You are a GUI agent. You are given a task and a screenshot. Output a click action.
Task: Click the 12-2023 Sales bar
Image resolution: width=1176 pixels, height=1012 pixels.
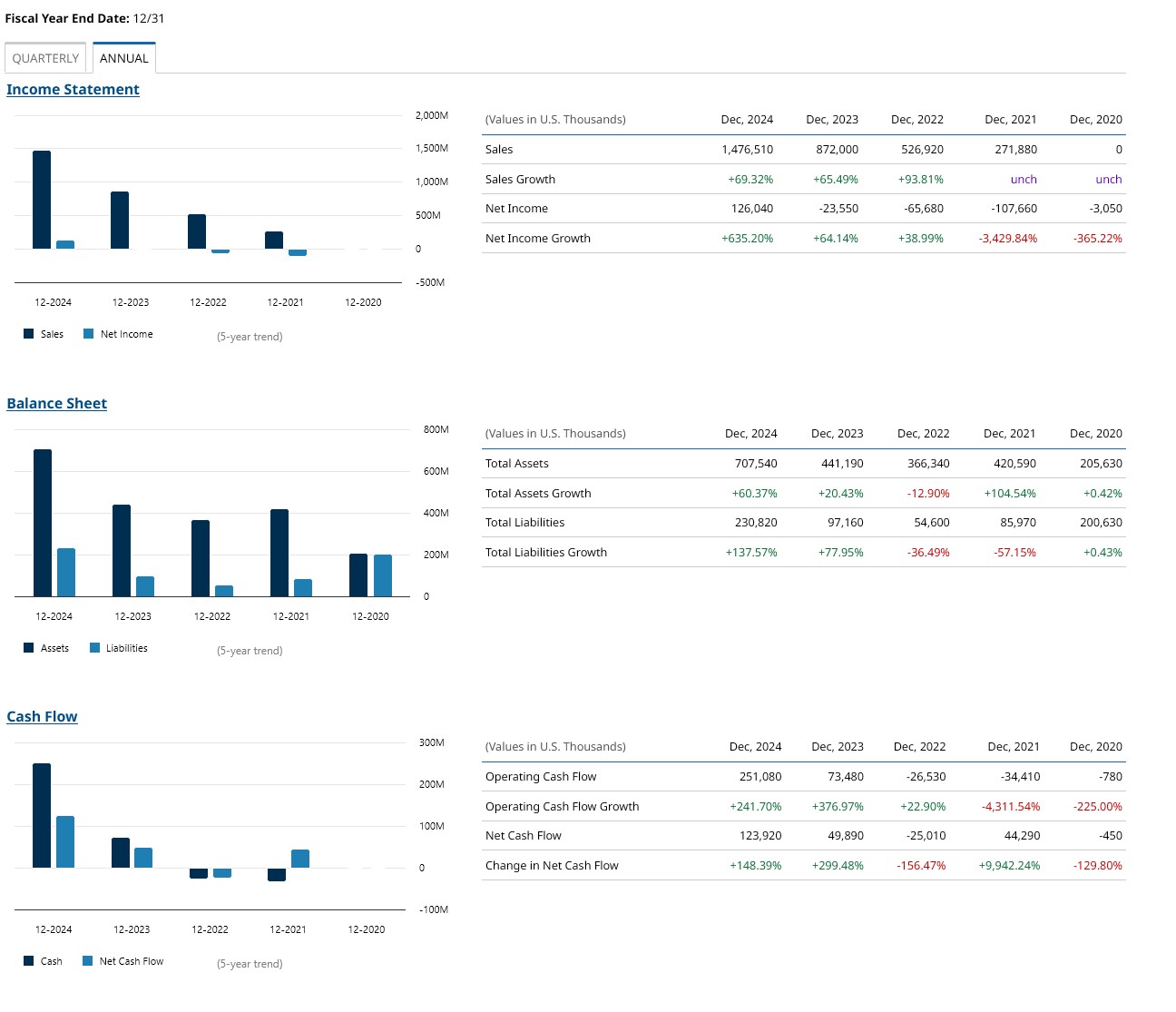[120, 220]
